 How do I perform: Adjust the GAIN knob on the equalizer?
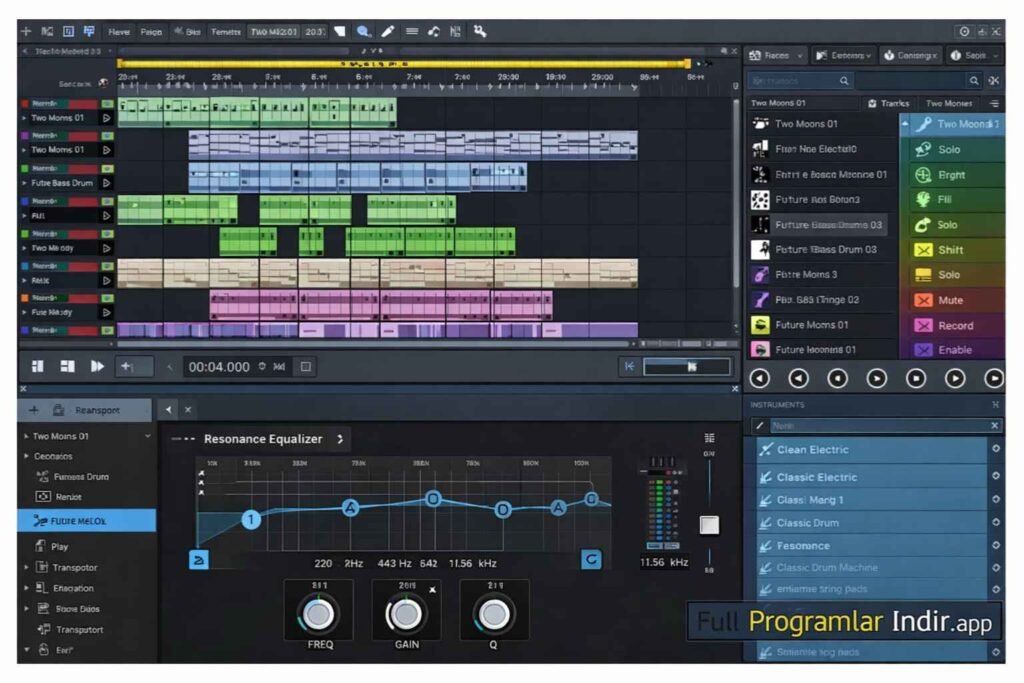coord(405,611)
